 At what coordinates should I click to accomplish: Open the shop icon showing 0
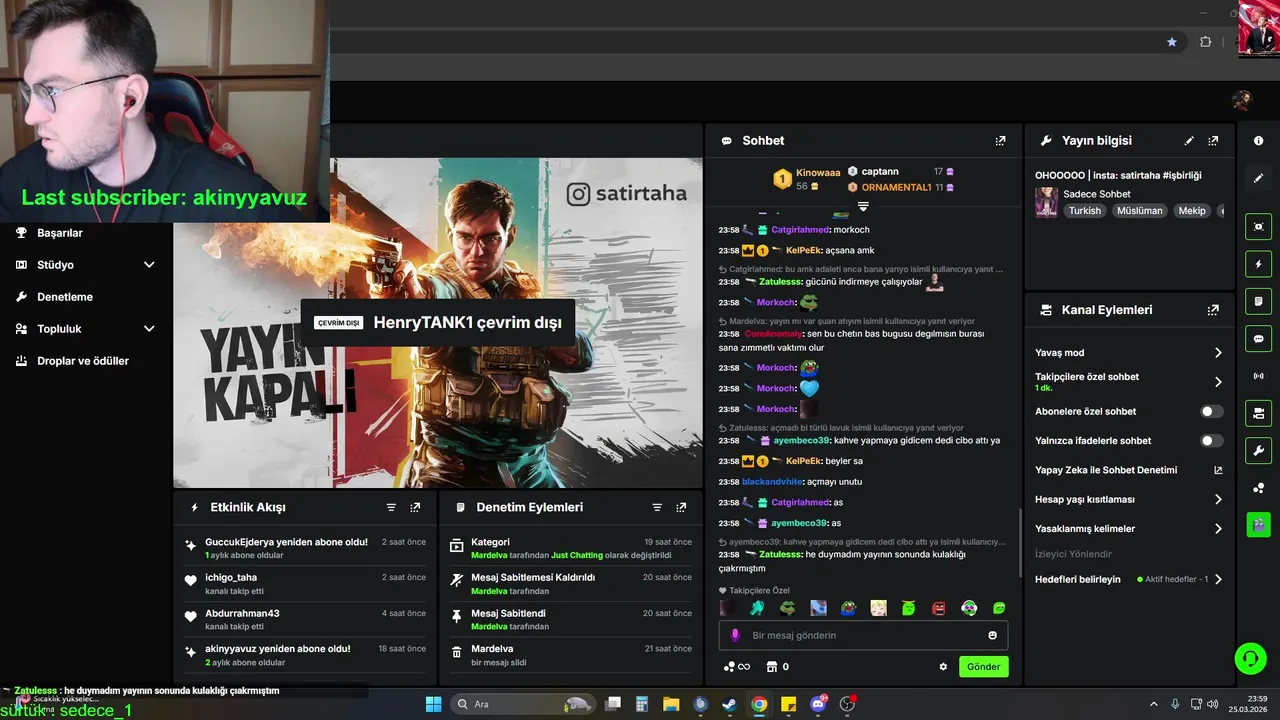[x=777, y=666]
